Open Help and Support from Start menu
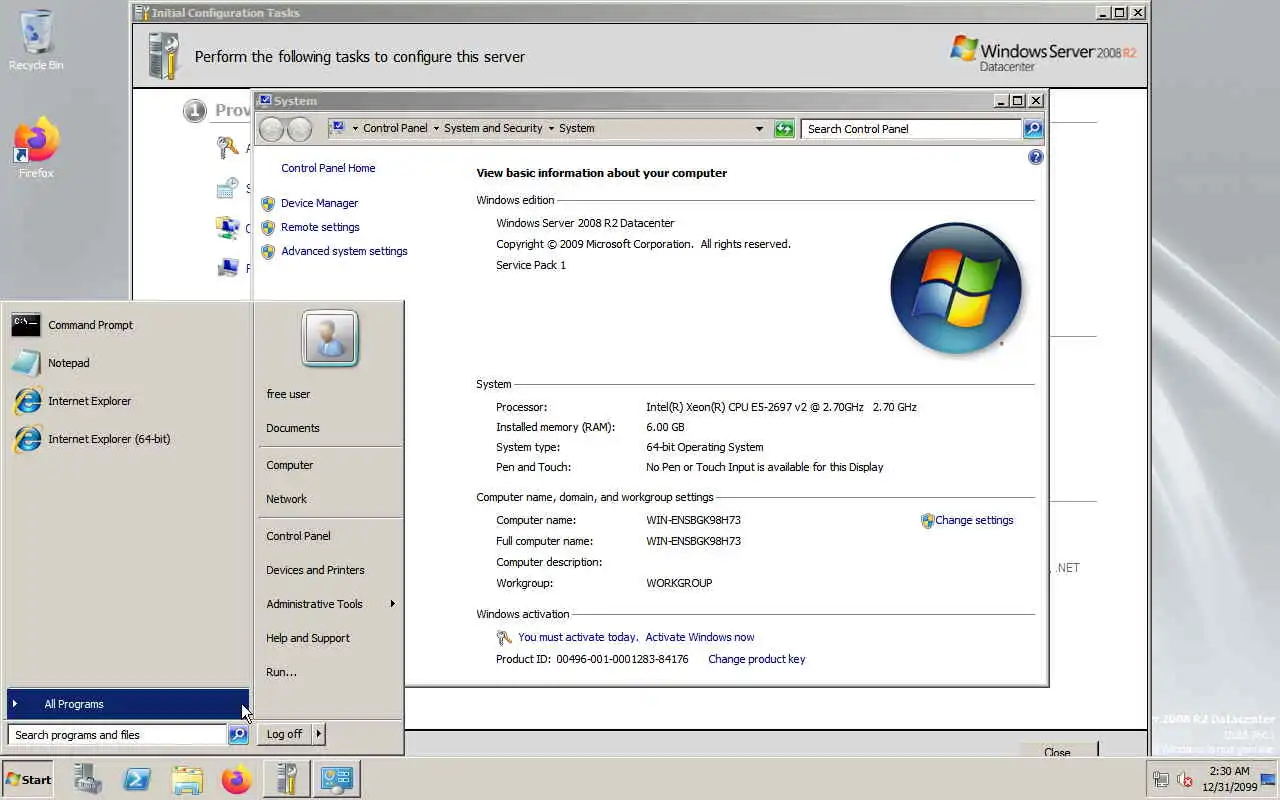 pyautogui.click(x=329, y=638)
